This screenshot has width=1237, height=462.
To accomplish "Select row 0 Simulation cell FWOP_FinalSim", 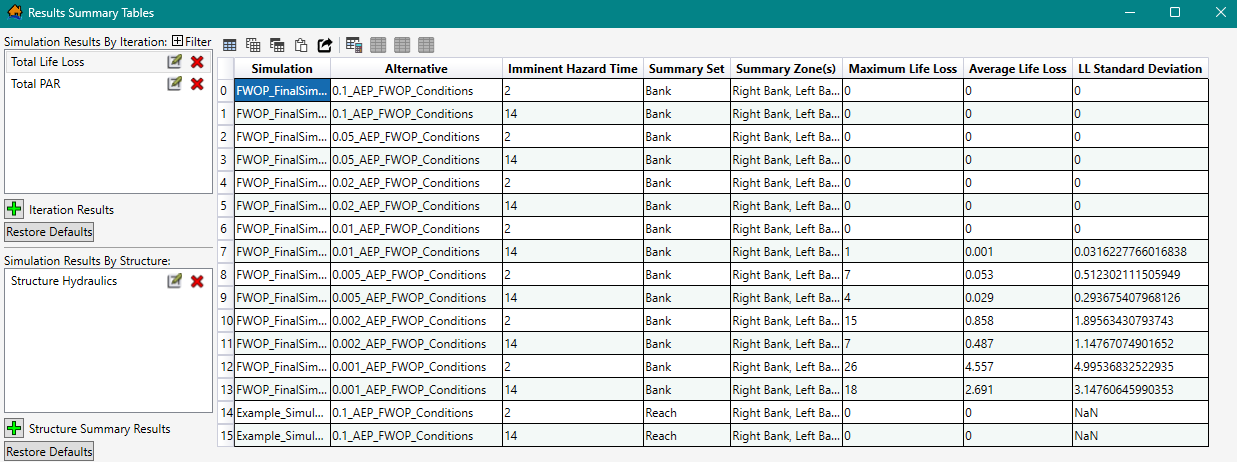I will [x=282, y=90].
